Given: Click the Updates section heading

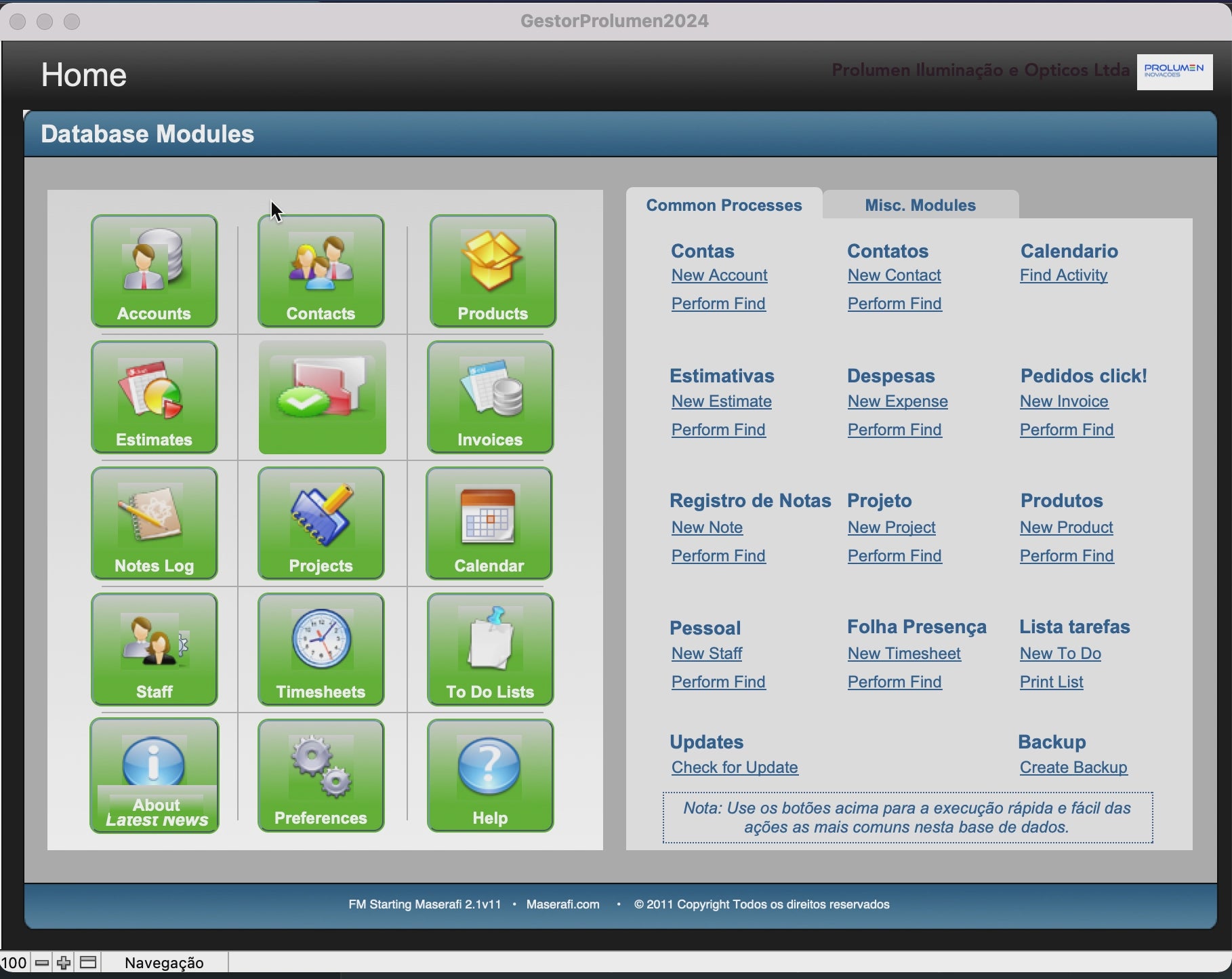Looking at the screenshot, I should point(707,742).
